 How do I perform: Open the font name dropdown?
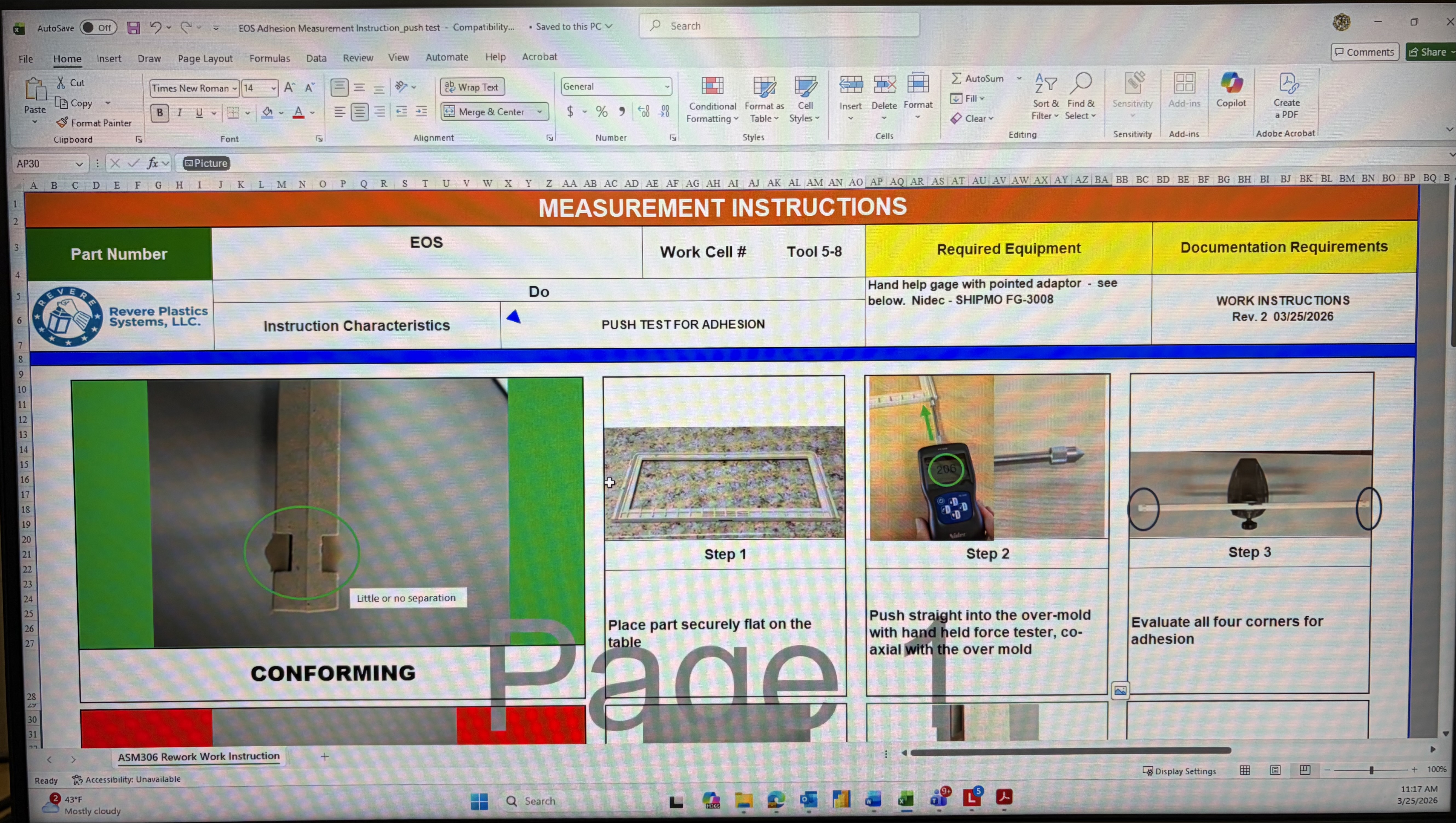pos(234,88)
